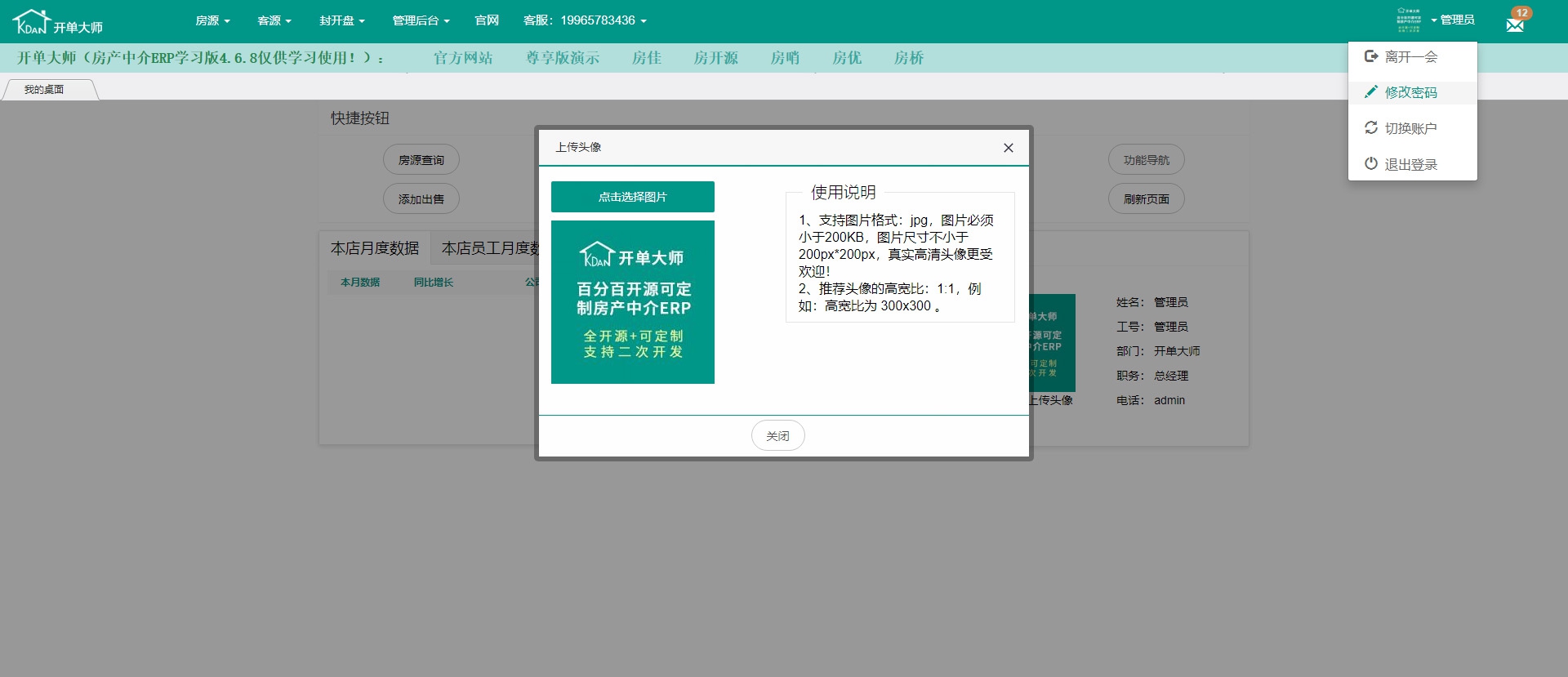This screenshot has width=1568, height=677.
Task: Click 切换账户 switch account option
Action: 1410,129
